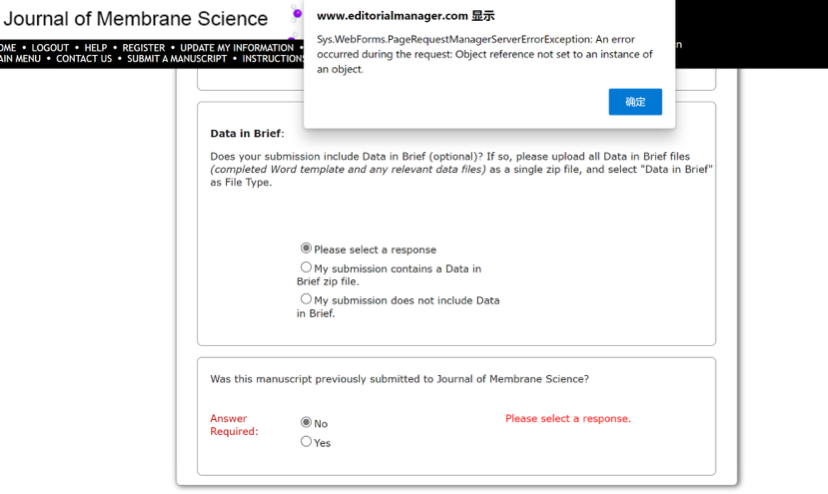Click REGISTER in the navigation bar

tap(143, 48)
